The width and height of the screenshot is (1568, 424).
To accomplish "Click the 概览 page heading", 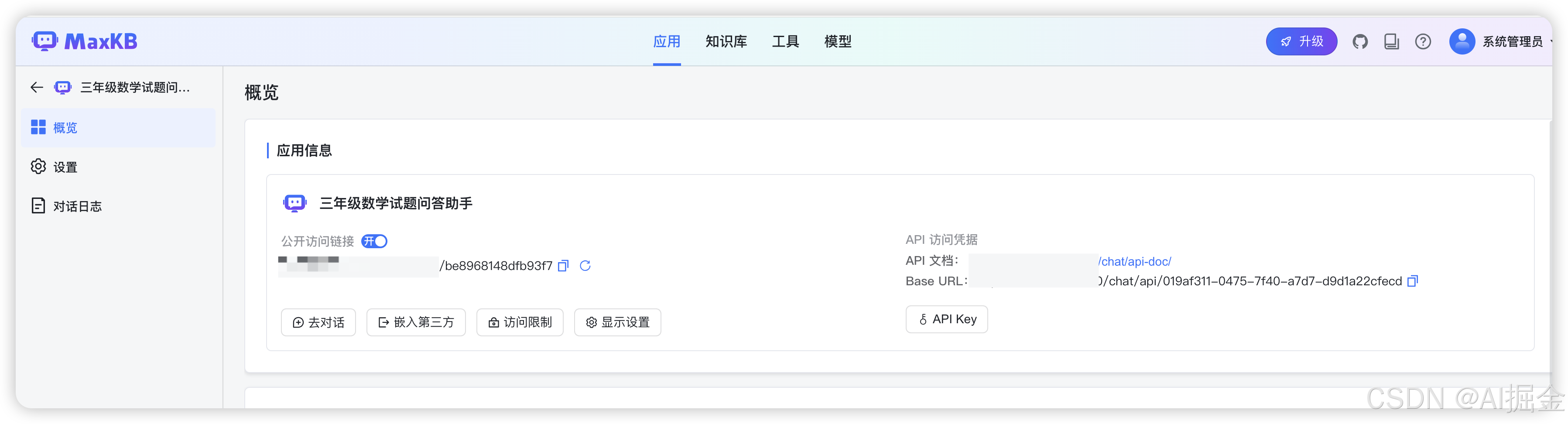I will click(x=262, y=92).
